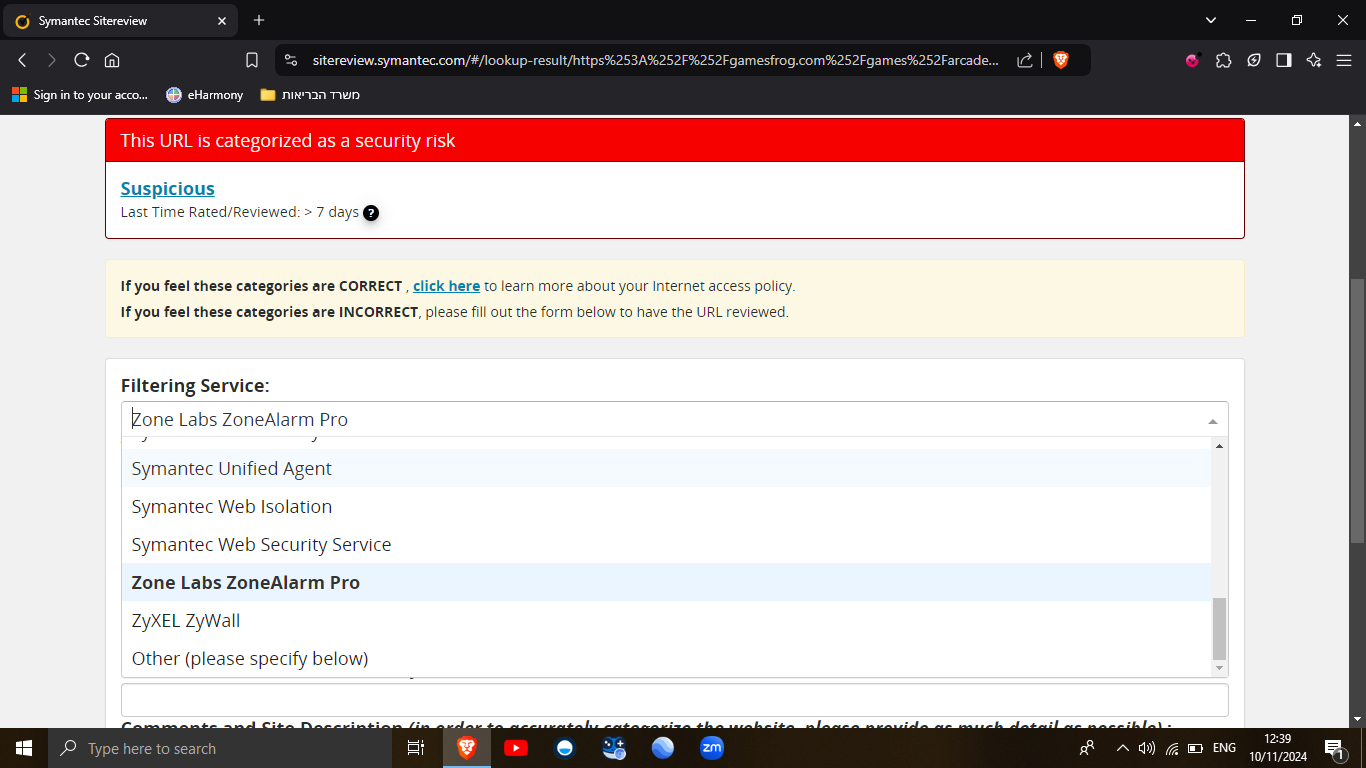Toggle the browser sidebar panel

[x=1284, y=60]
